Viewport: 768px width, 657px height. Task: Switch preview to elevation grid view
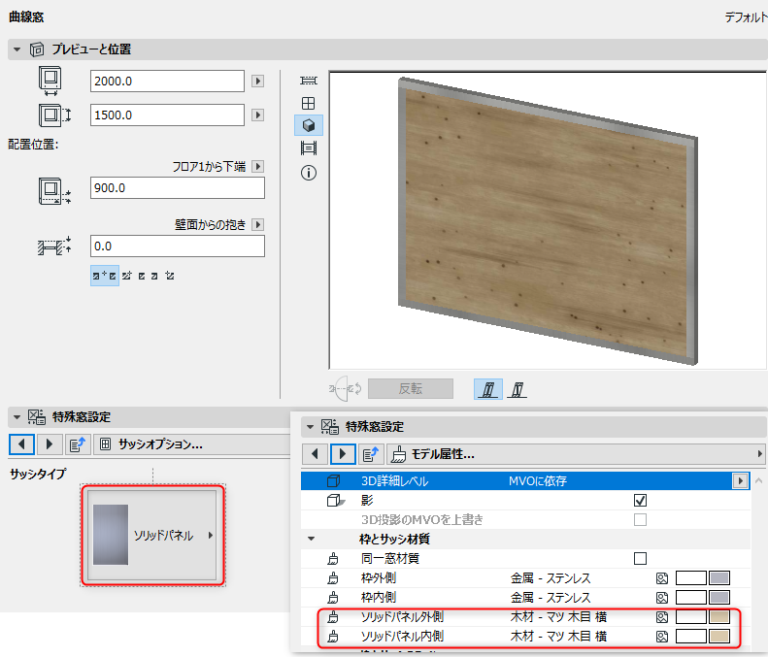309,103
